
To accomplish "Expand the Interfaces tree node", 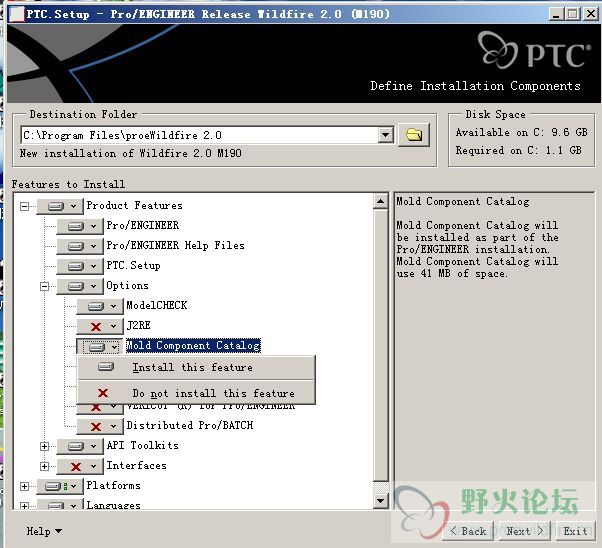I will click(45, 466).
